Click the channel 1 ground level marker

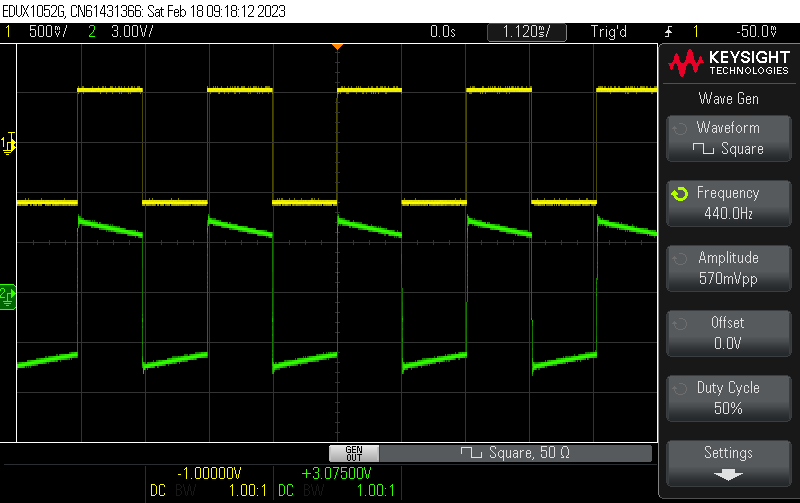8,143
